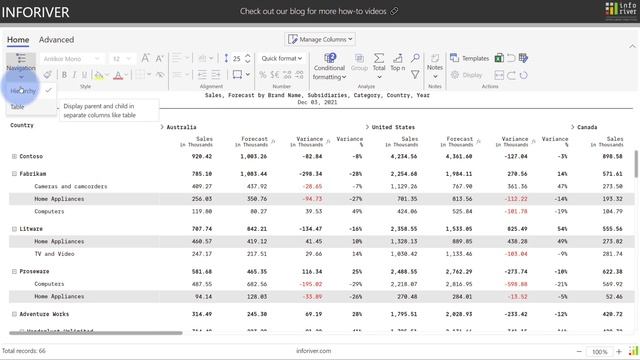Zoom out with minus button
Screen dimensions: 640x360
click(579, 351)
